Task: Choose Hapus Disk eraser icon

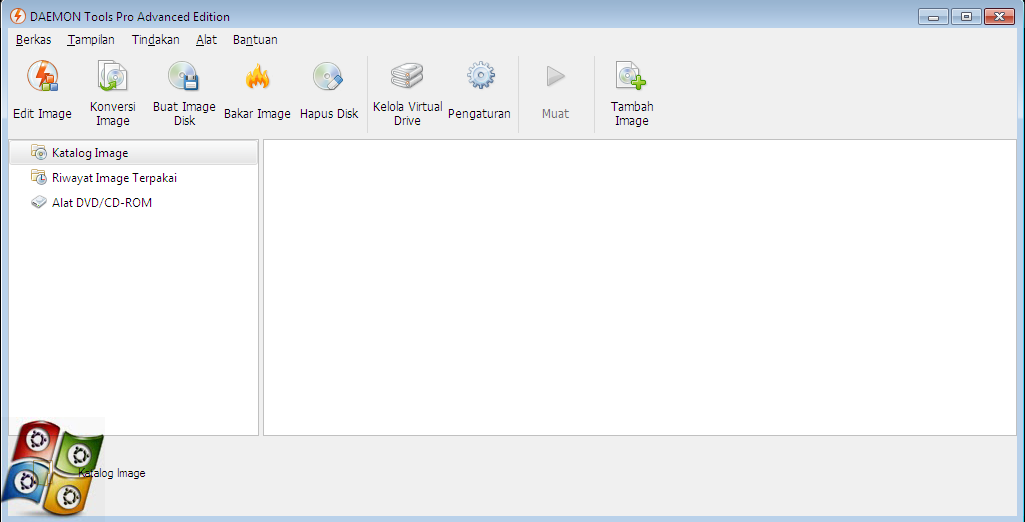Action: click(x=329, y=76)
